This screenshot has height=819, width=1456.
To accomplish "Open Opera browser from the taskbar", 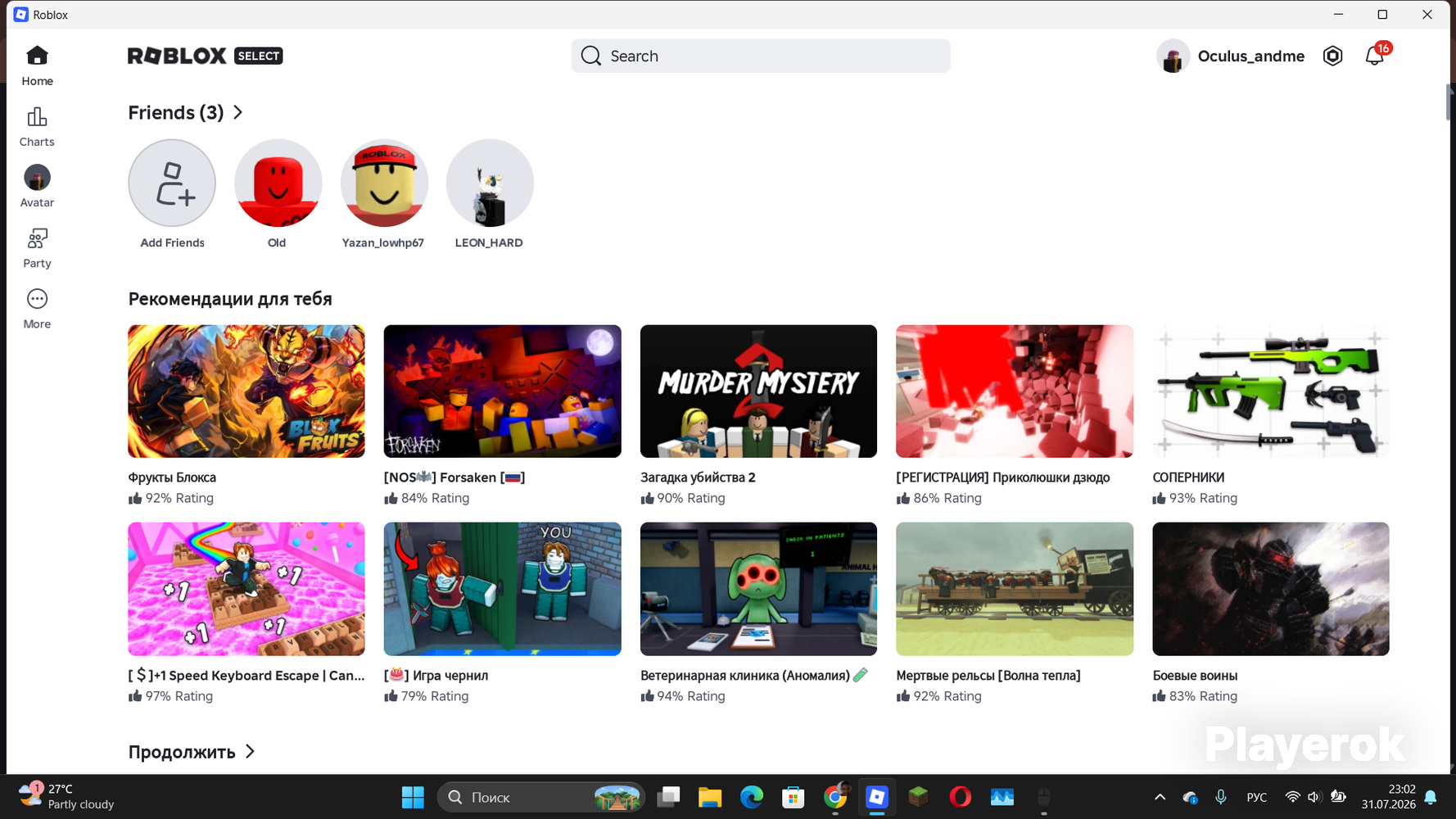I will (961, 797).
